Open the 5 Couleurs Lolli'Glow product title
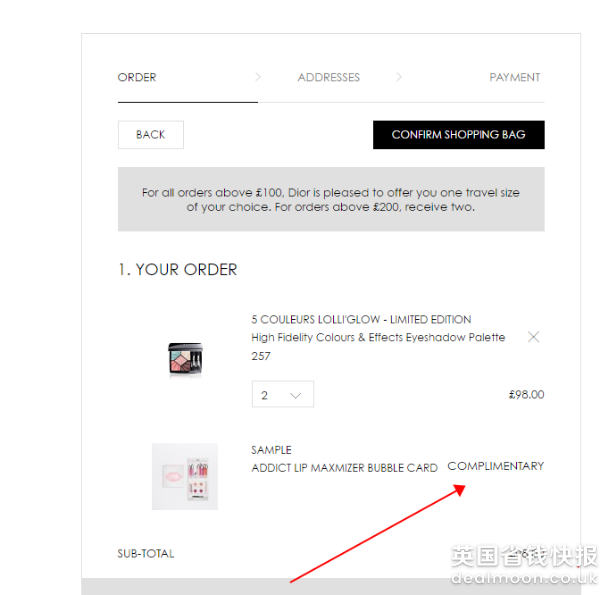The width and height of the screenshot is (600, 595). 361,320
